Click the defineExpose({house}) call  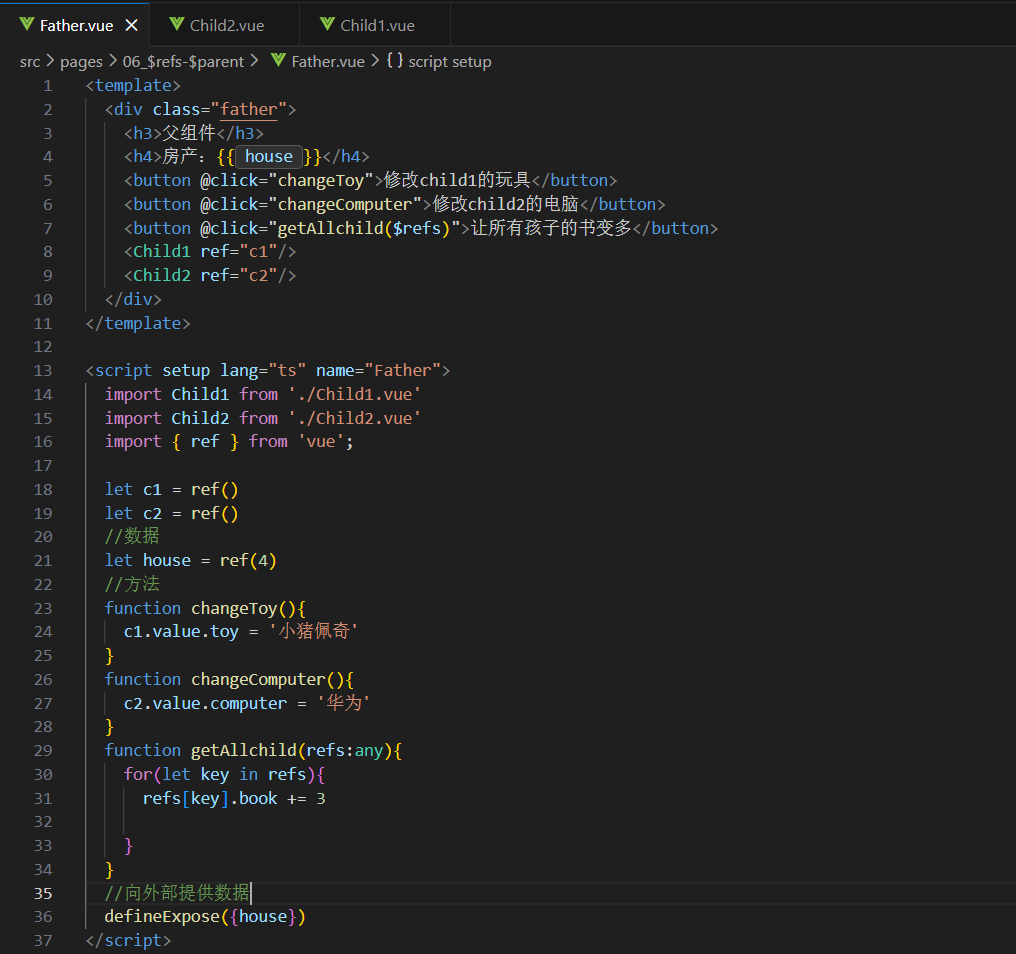(x=205, y=917)
